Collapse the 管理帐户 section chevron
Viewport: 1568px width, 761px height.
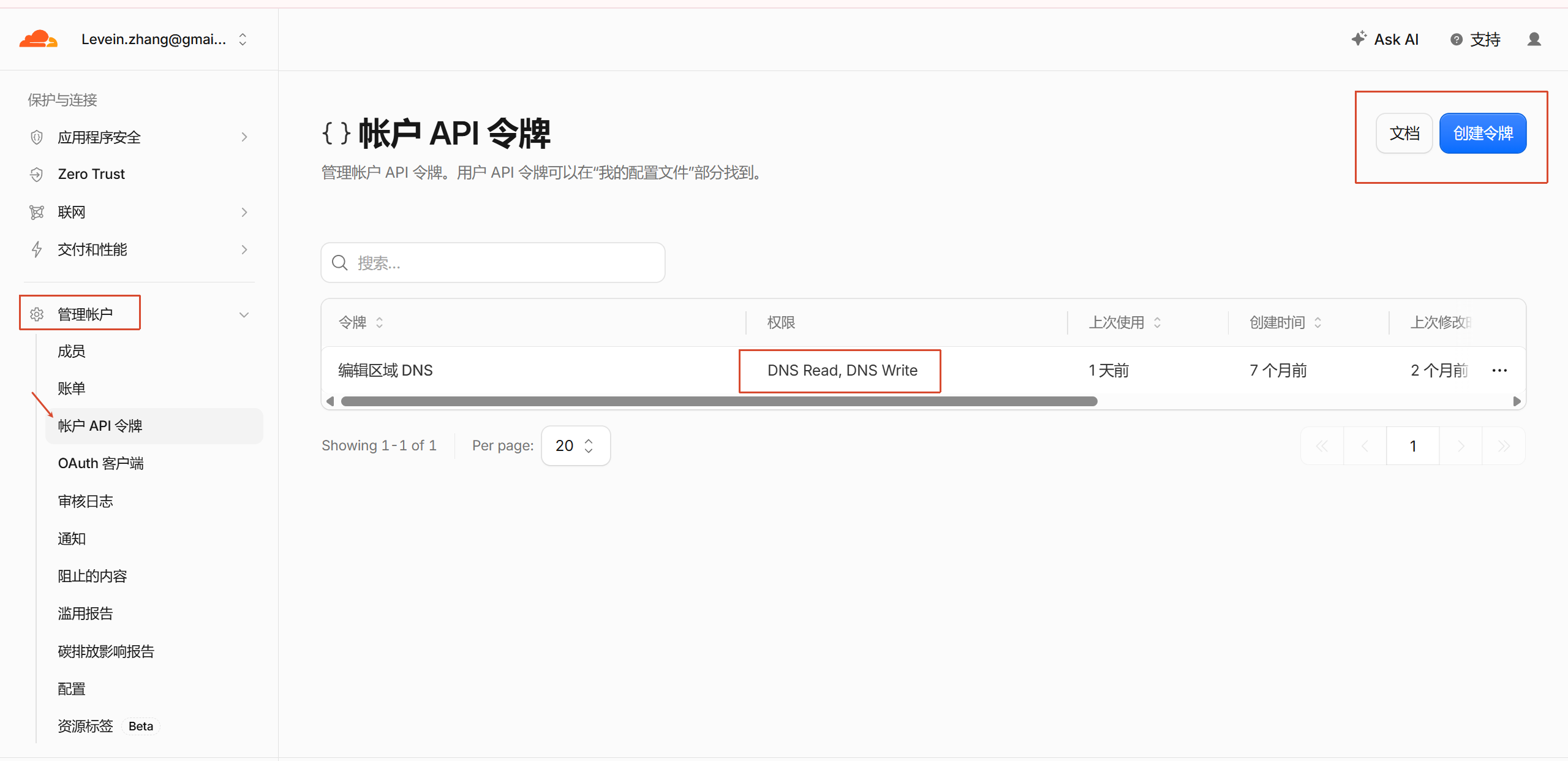[244, 314]
